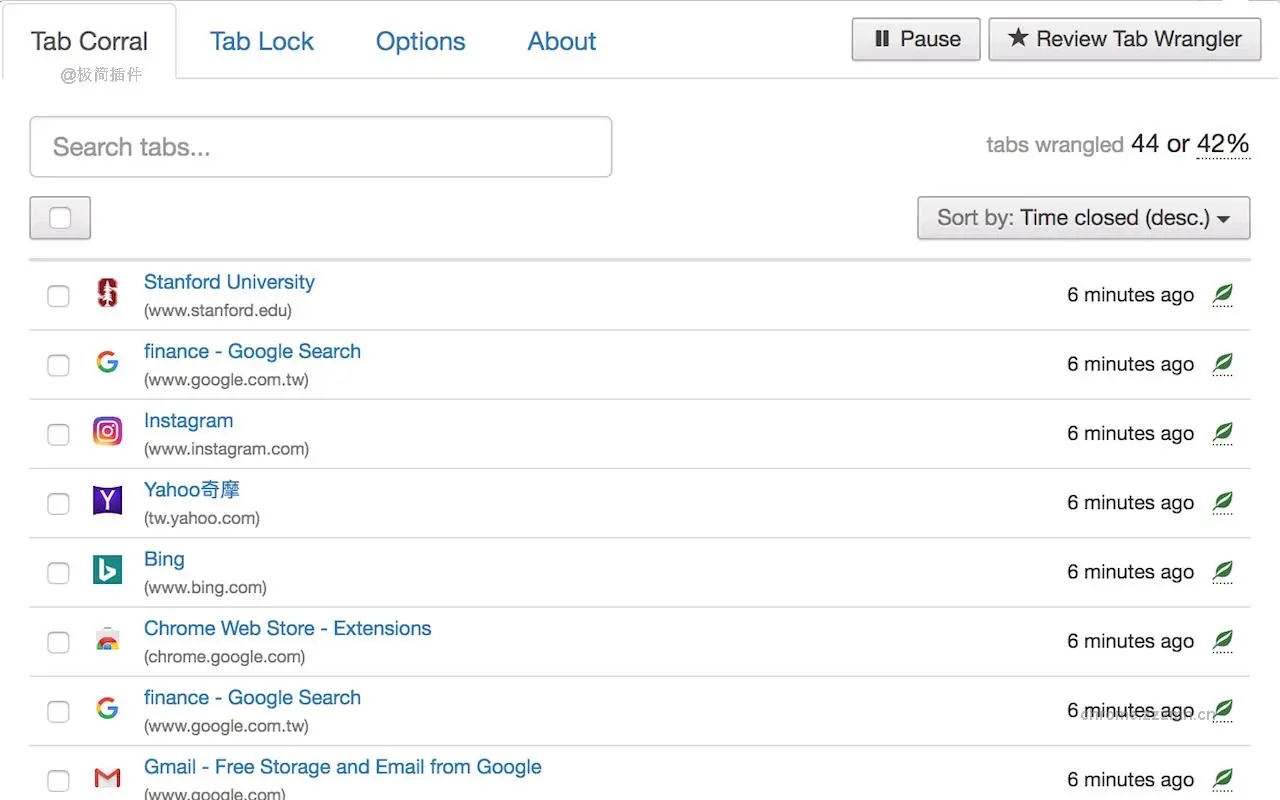Click the Gmail favicon icon
1280x800 pixels.
pyautogui.click(x=107, y=777)
